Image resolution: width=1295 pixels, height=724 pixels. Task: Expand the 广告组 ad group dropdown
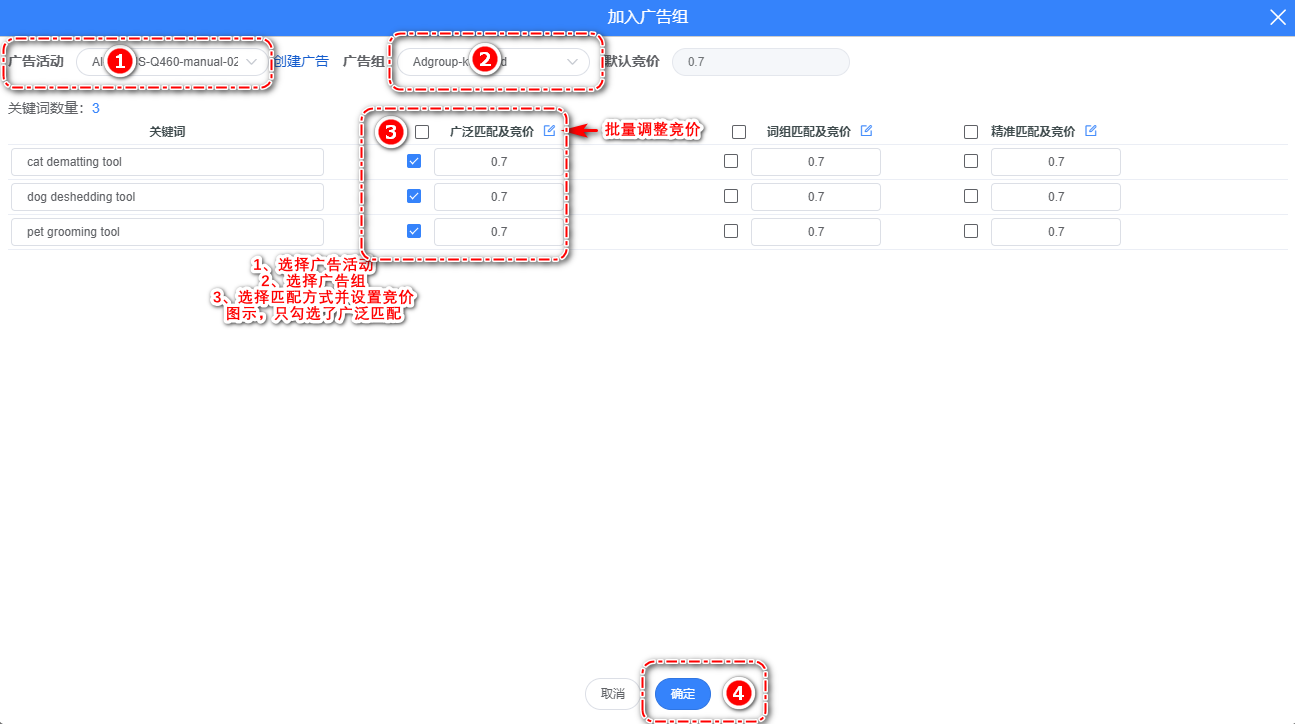click(x=493, y=62)
